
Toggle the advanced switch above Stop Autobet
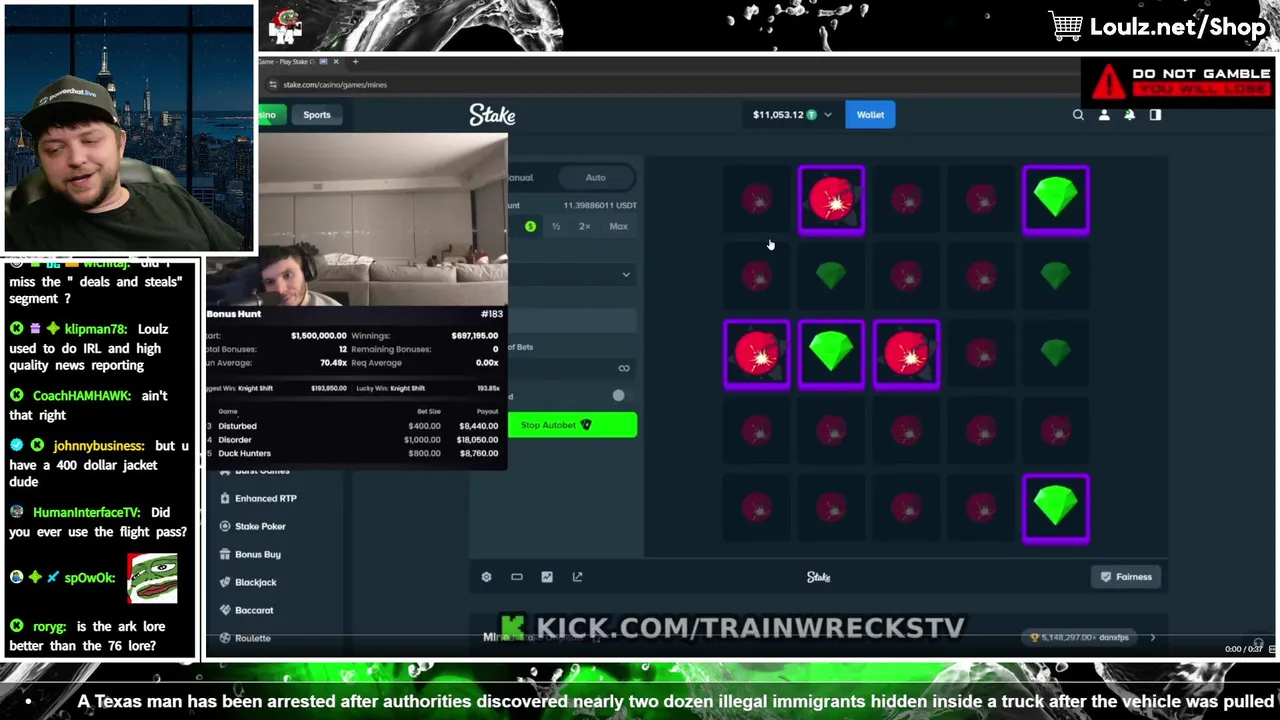(618, 396)
